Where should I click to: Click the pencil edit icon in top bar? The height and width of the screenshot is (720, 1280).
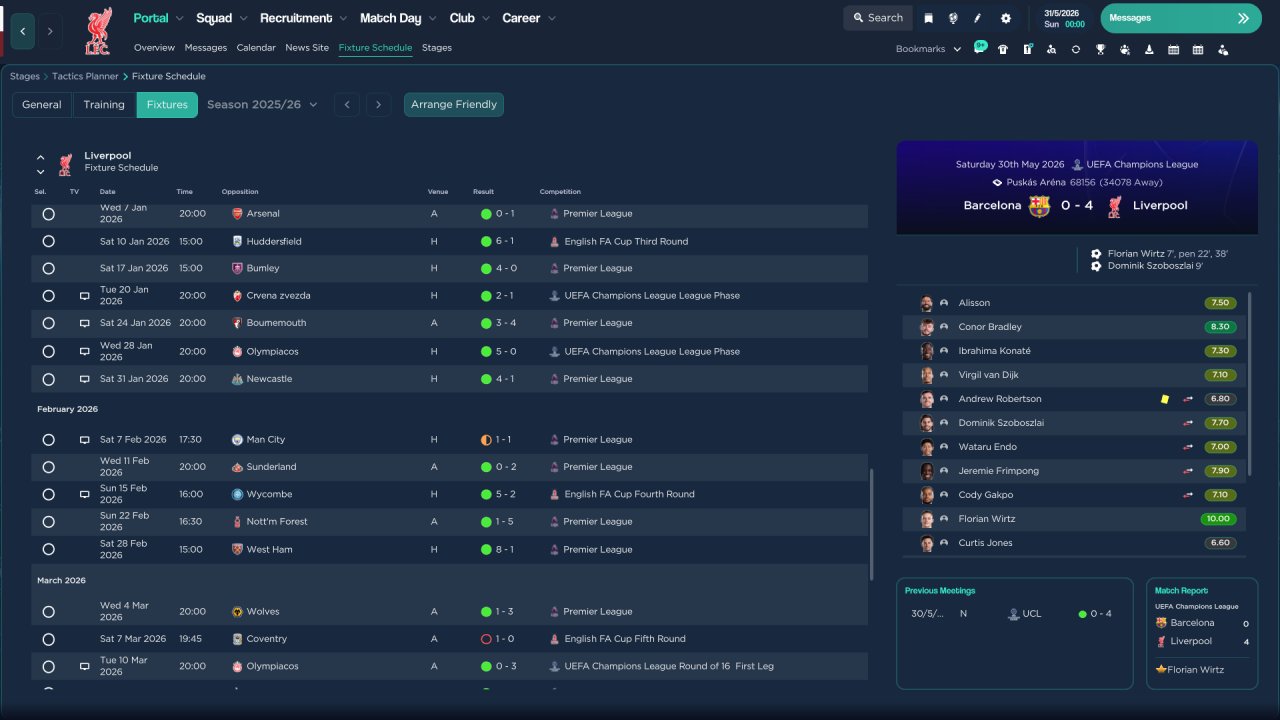point(978,18)
